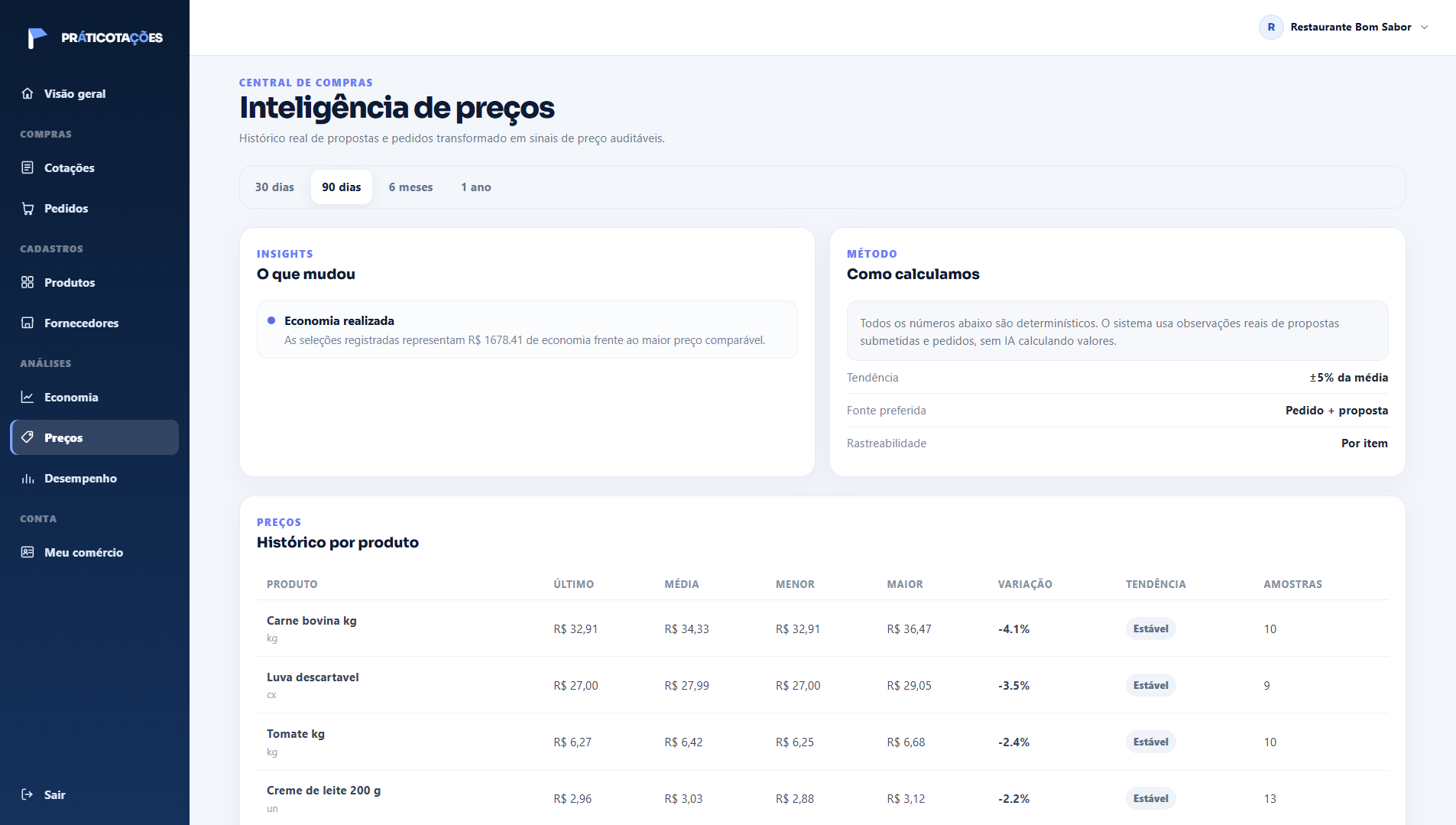Click the R$ 36,47 maior price
Image resolution: width=1456 pixels, height=825 pixels.
point(909,629)
